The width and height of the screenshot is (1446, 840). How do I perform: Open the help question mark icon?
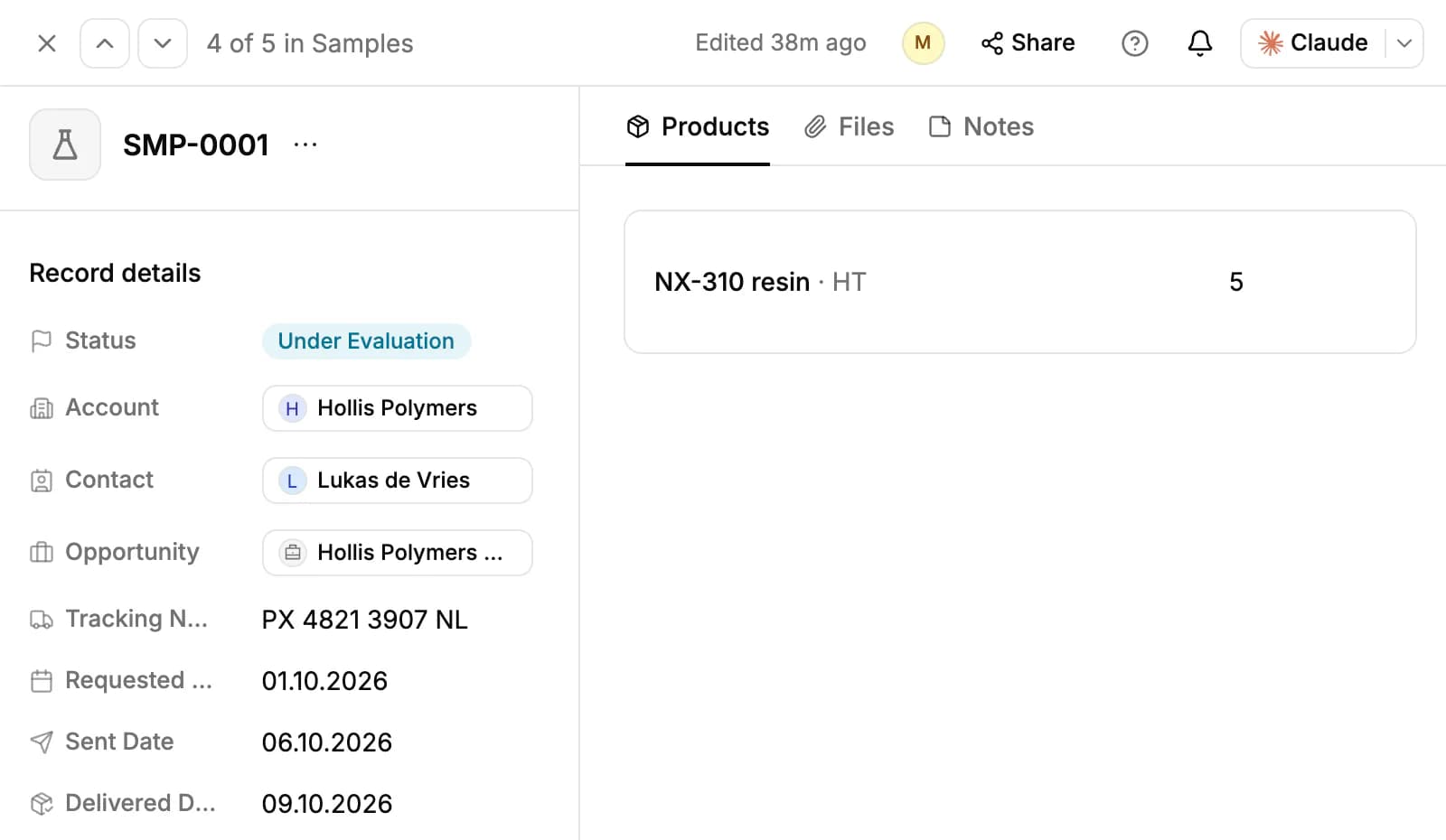coord(1134,43)
